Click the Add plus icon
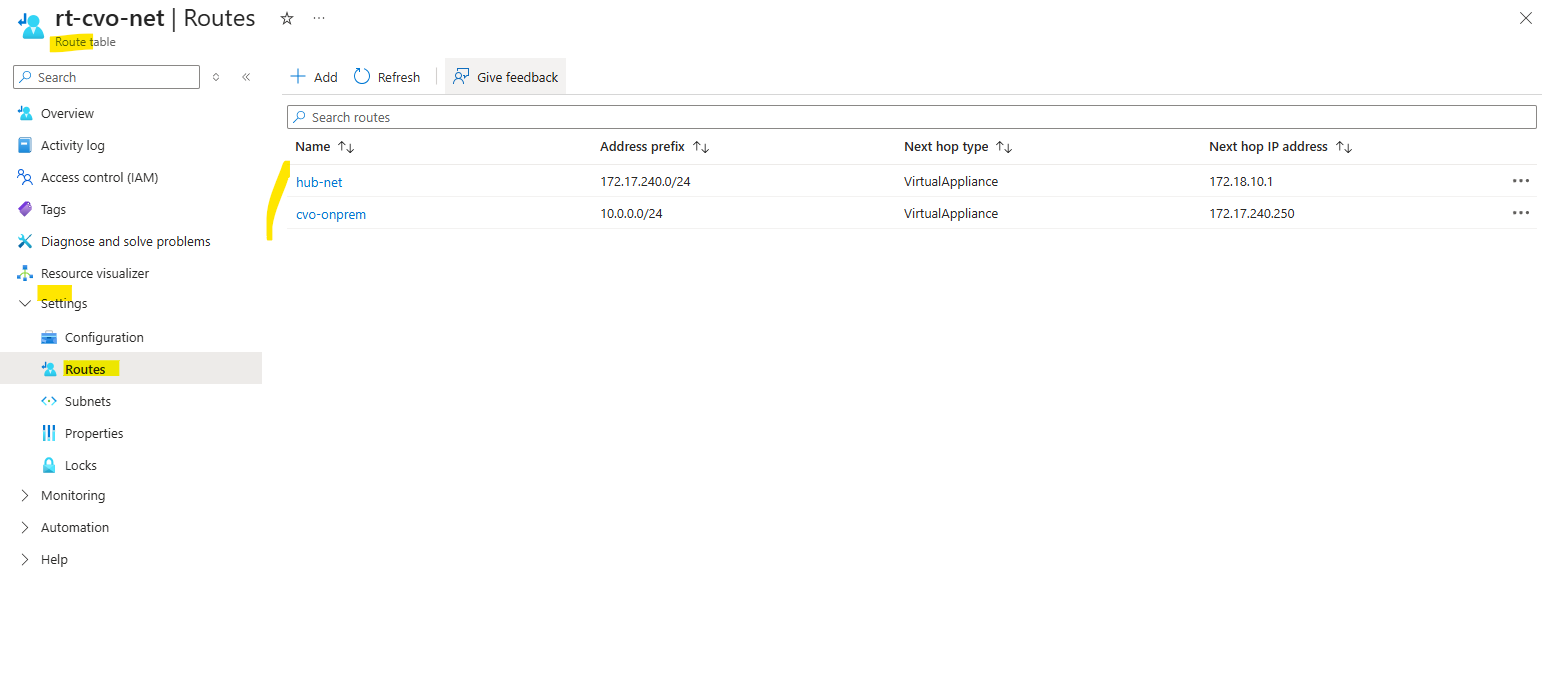Viewport: 1552px width, 689px height. [297, 76]
